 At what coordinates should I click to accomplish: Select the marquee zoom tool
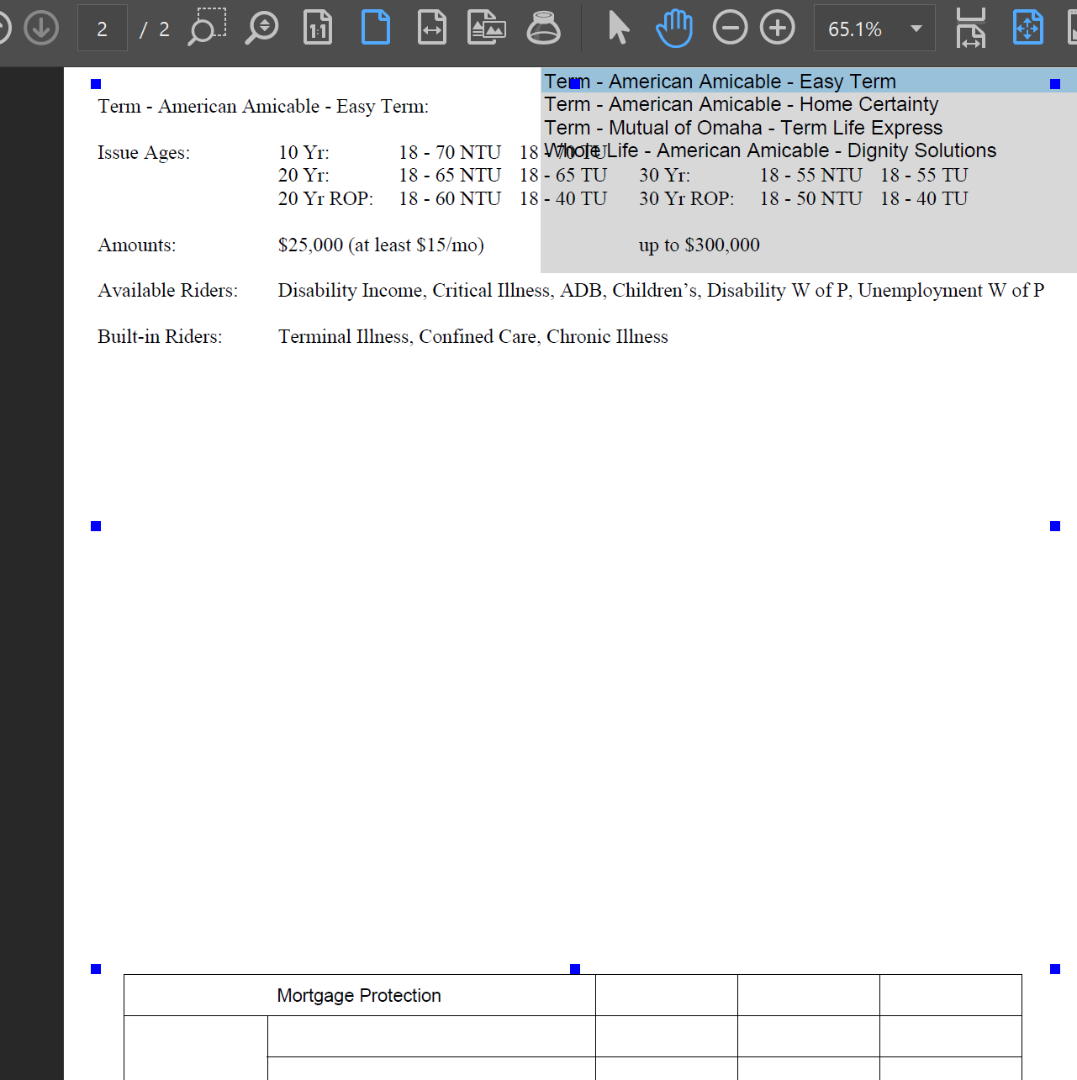click(x=207, y=28)
